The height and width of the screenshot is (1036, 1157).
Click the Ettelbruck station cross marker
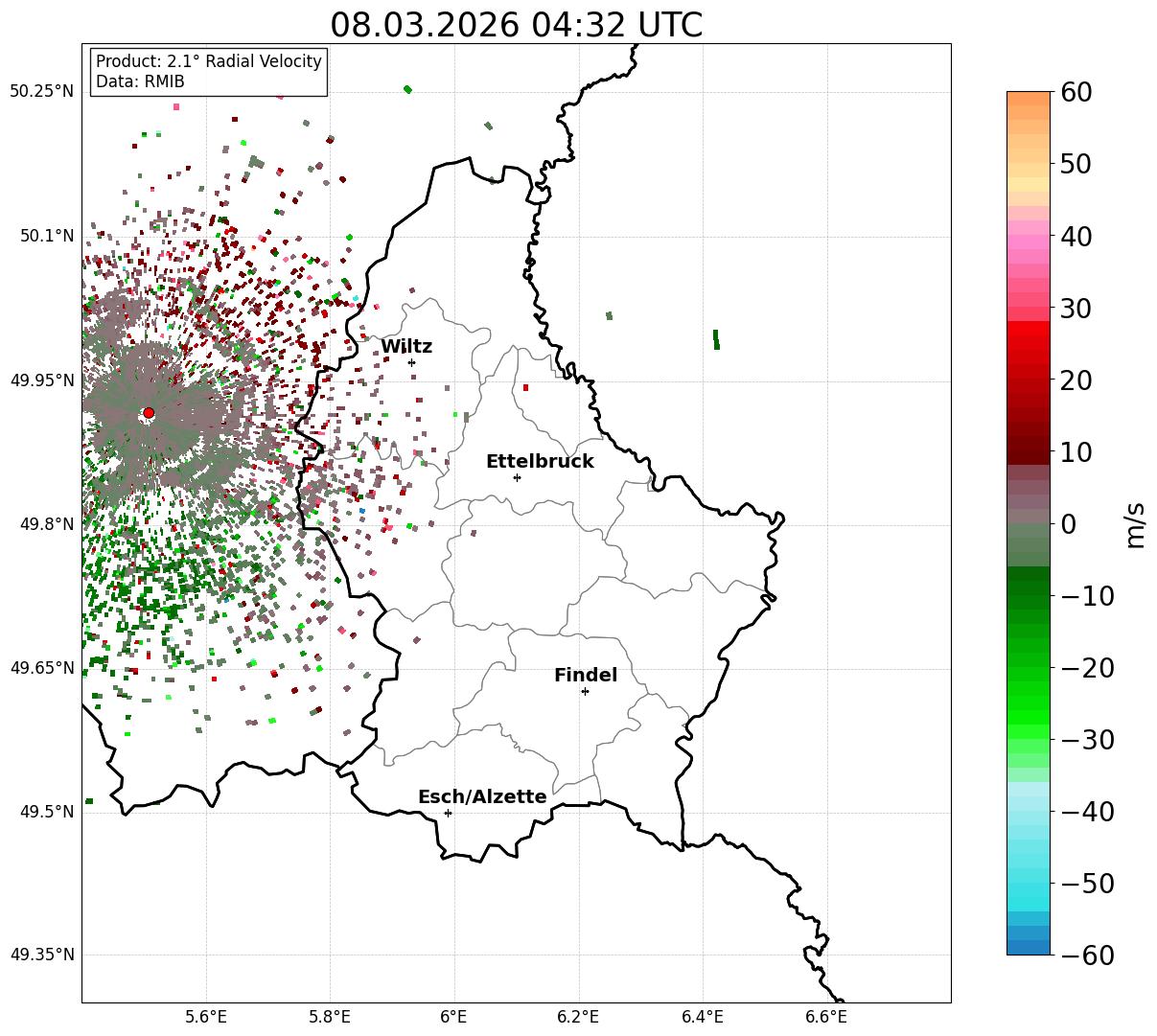(517, 477)
